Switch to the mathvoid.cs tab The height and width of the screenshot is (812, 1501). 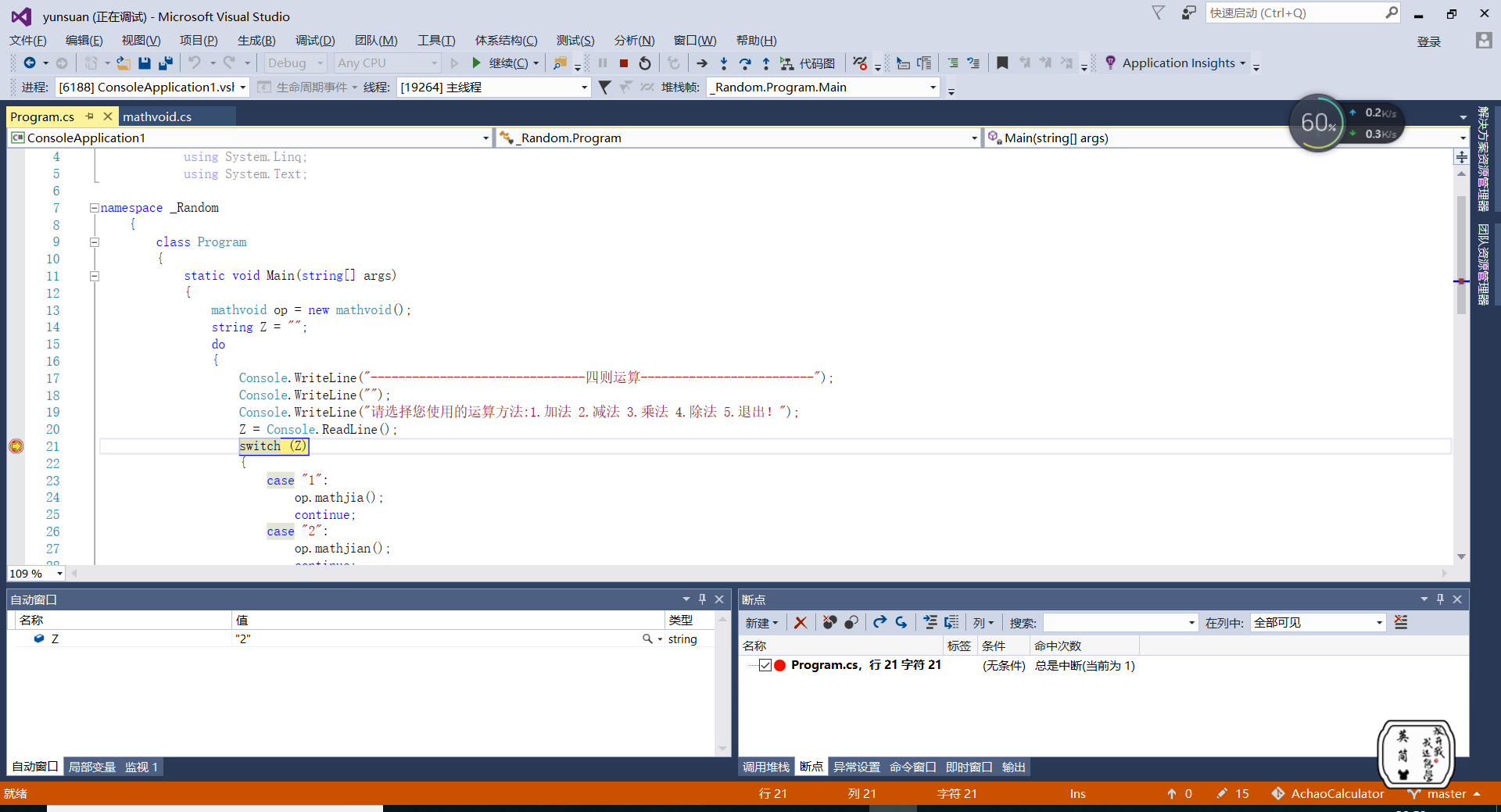[x=157, y=116]
